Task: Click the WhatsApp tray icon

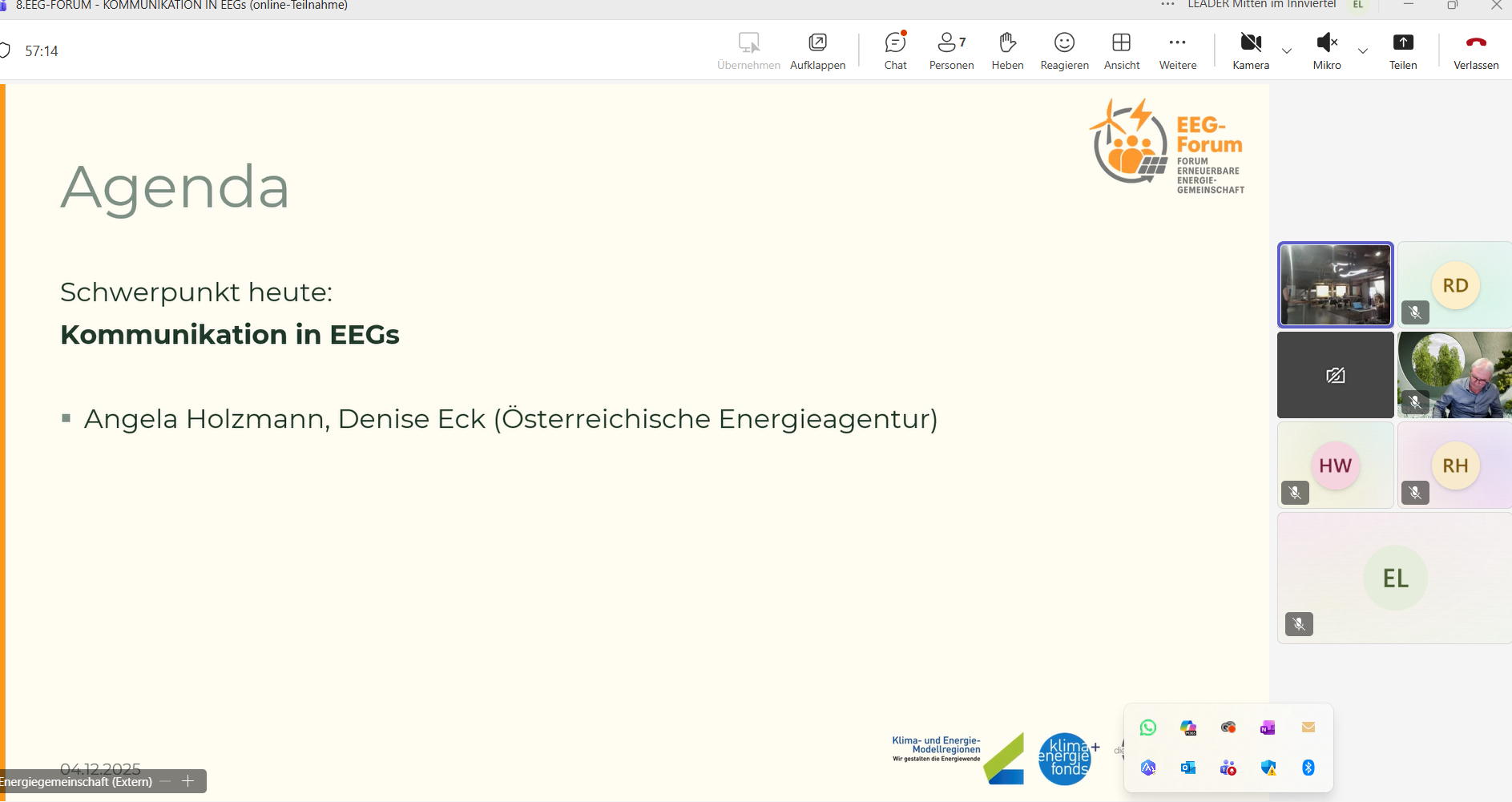Action: pos(1148,727)
